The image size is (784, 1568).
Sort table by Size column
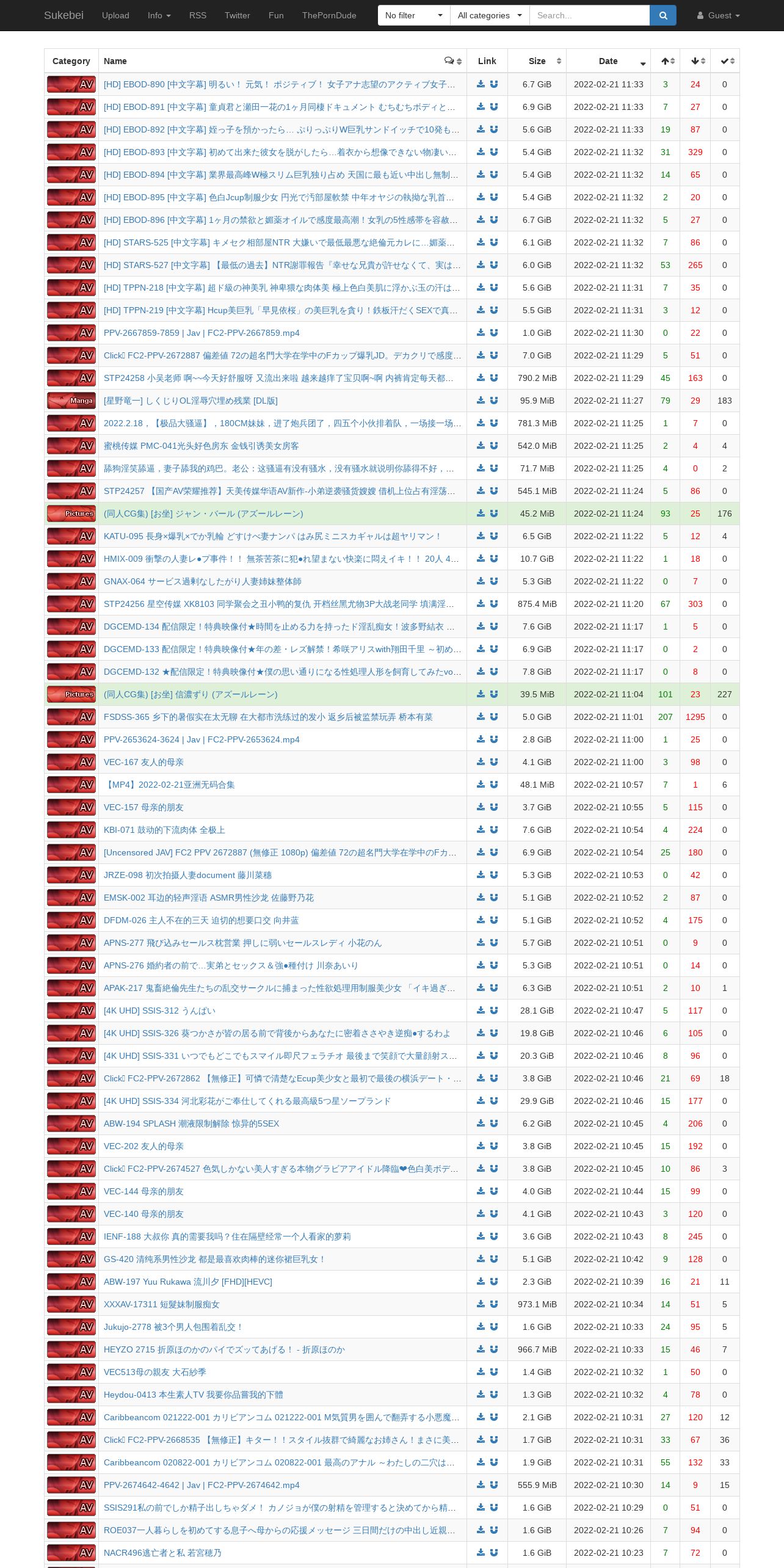click(537, 61)
